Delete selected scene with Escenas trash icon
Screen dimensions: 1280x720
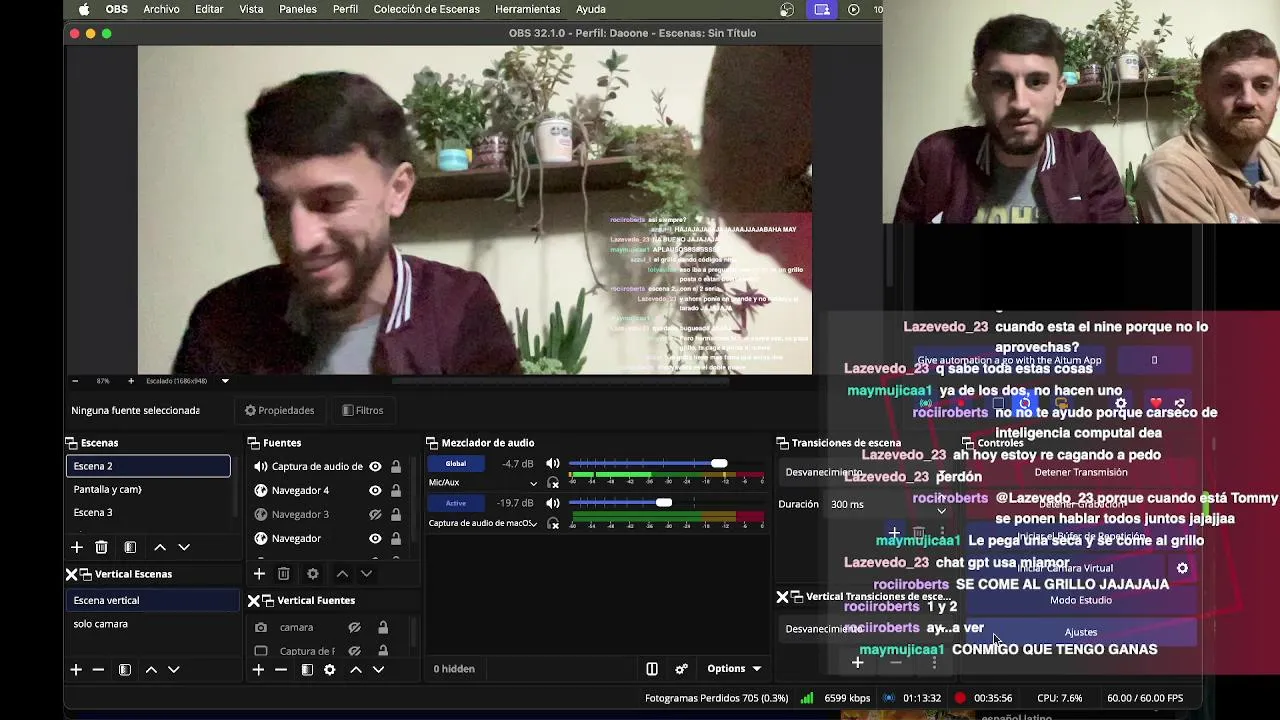point(101,547)
